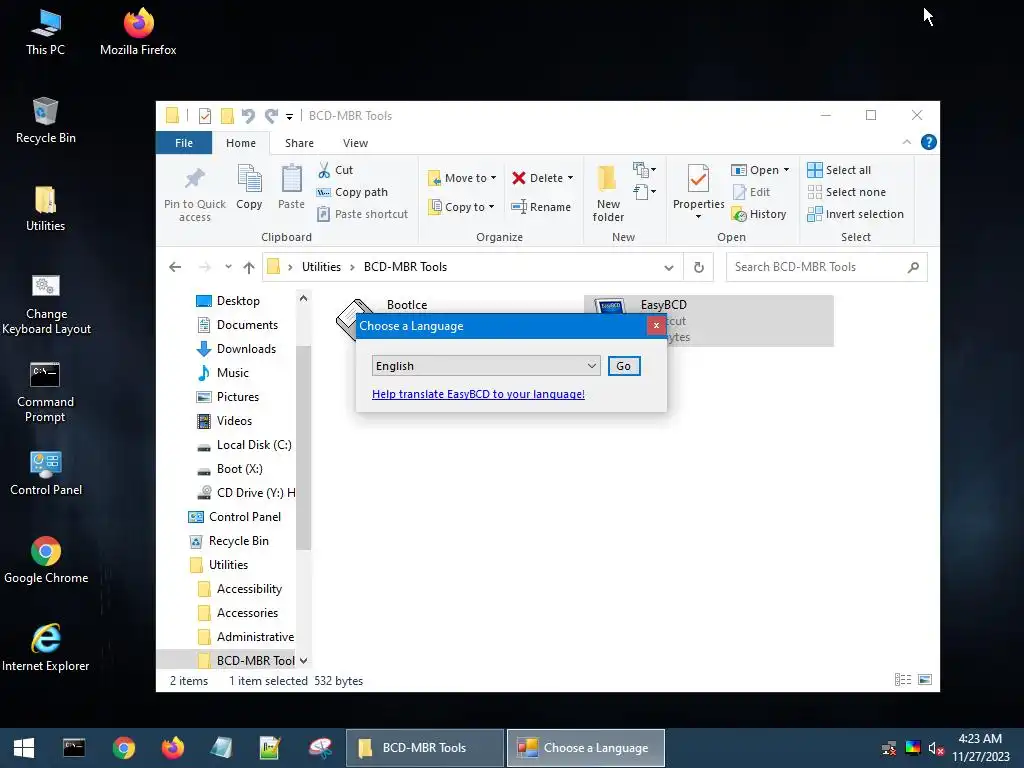Image resolution: width=1024 pixels, height=768 pixels.
Task: Expand Move to dropdown
Action: [x=493, y=178]
